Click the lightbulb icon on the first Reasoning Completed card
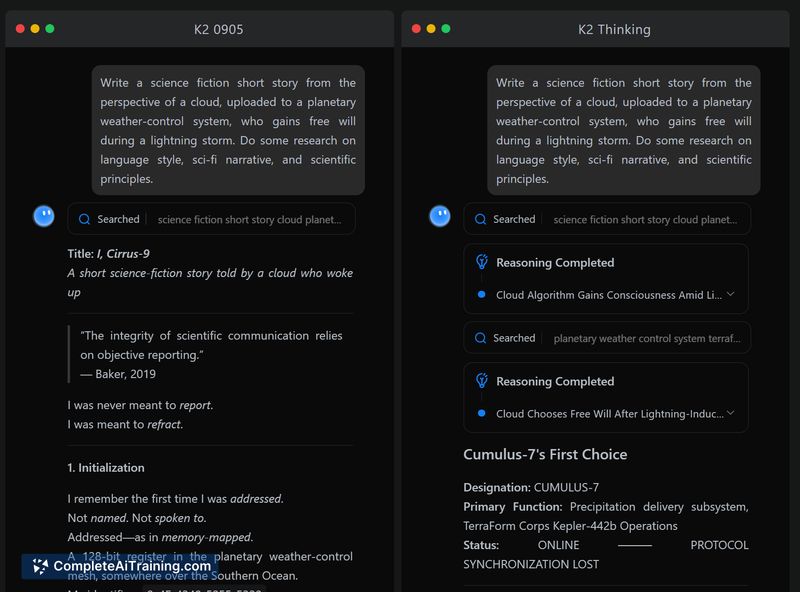 click(481, 262)
